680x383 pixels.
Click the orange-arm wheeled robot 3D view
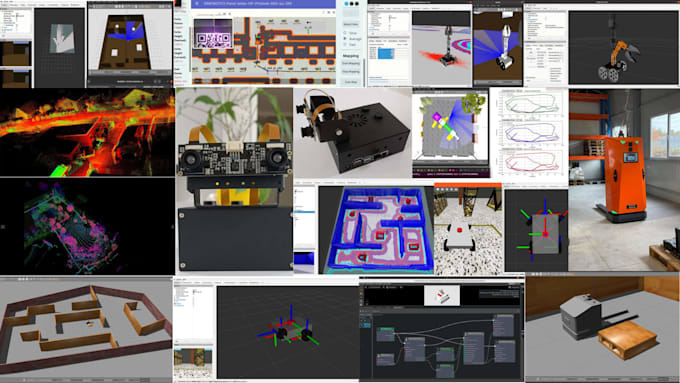pos(623,48)
